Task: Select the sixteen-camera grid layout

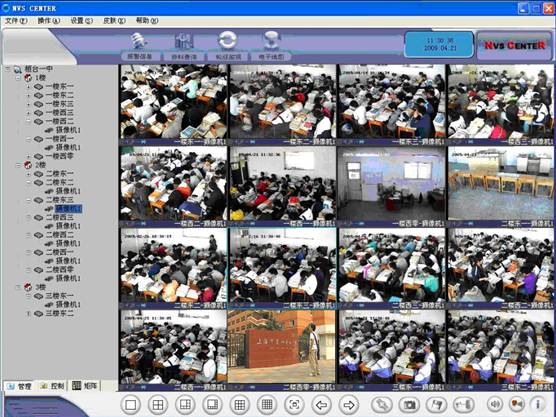Action: click(267, 405)
